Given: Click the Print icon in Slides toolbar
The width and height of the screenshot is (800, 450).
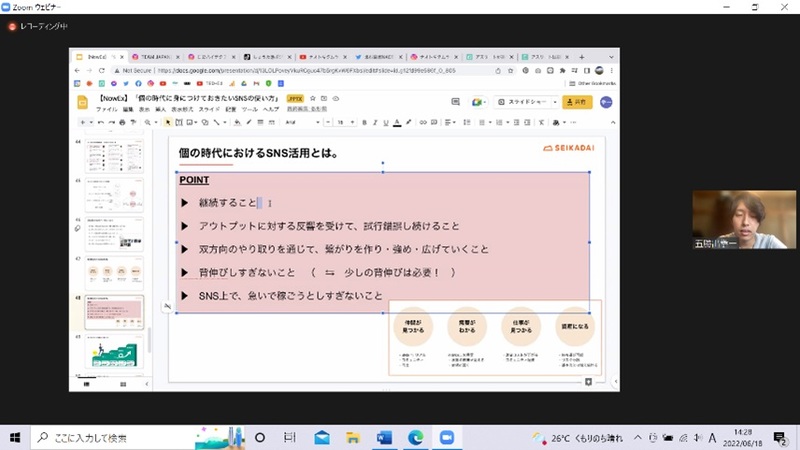Looking at the screenshot, I should [x=122, y=122].
